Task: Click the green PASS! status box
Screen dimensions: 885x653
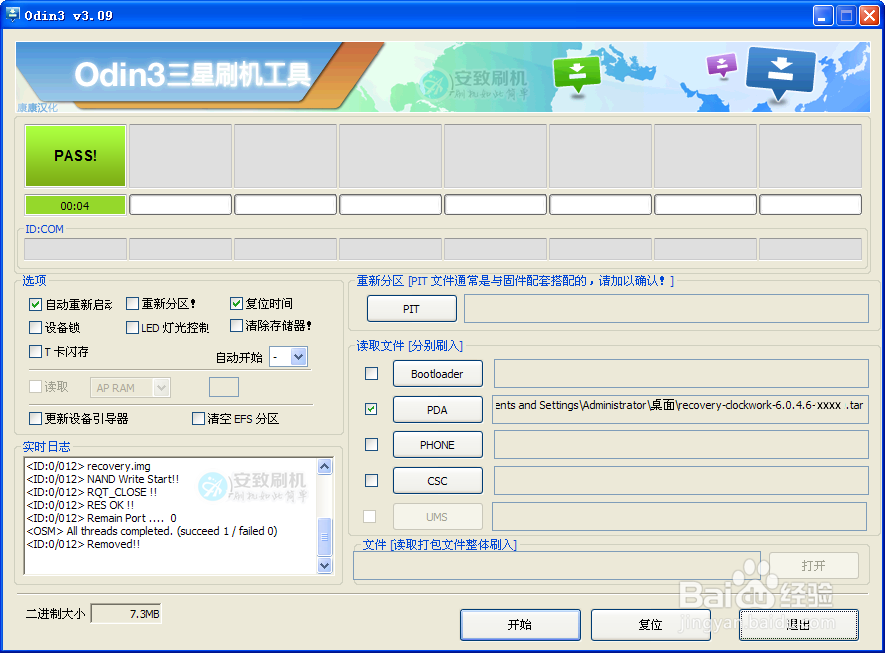Action: click(x=75, y=156)
